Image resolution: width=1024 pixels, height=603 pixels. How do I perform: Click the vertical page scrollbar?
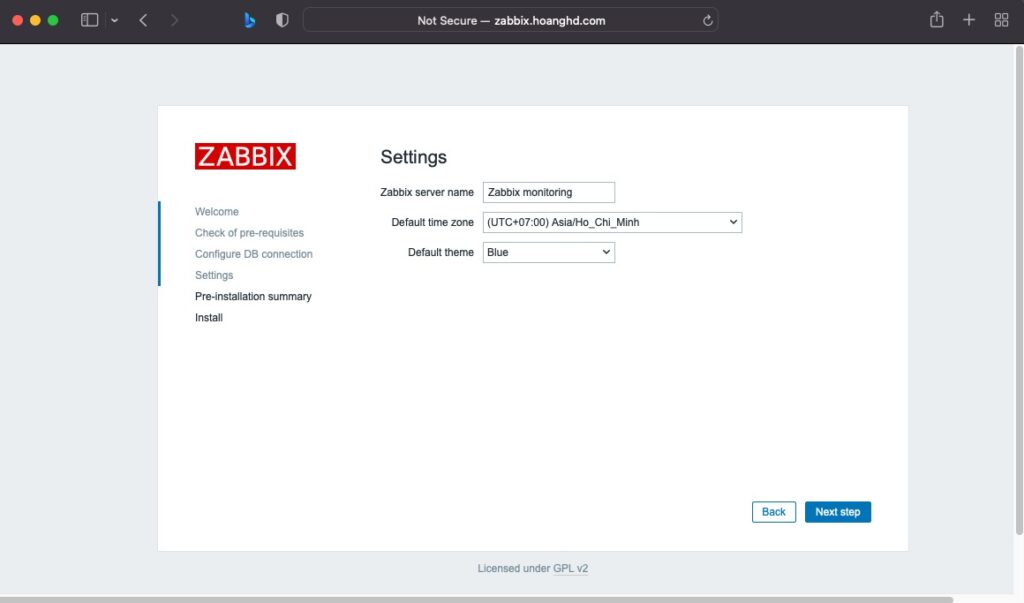[x=1019, y=291]
